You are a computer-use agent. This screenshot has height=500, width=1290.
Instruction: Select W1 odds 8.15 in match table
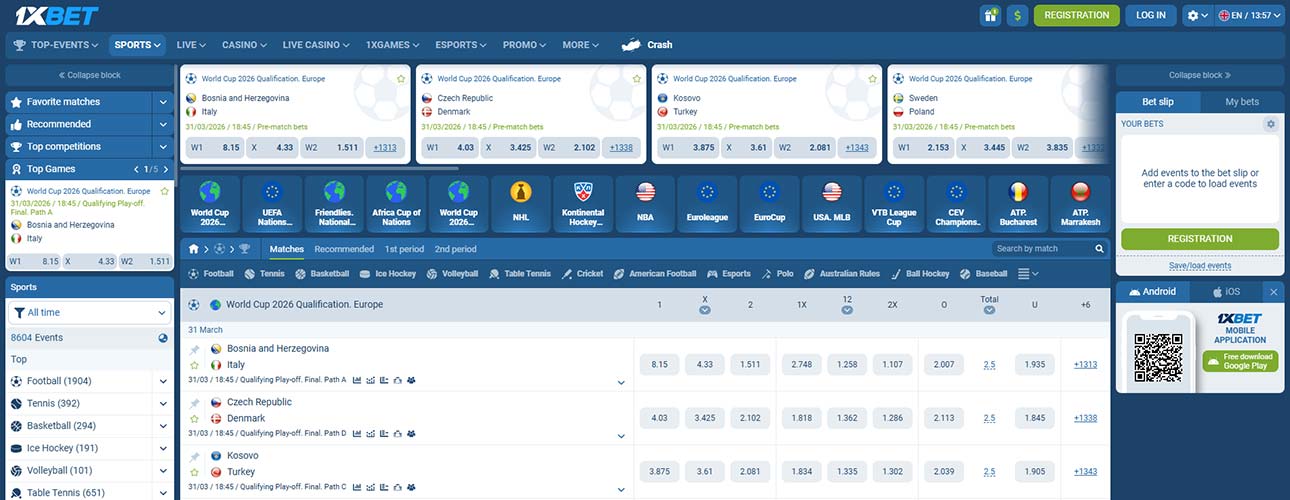click(x=659, y=364)
